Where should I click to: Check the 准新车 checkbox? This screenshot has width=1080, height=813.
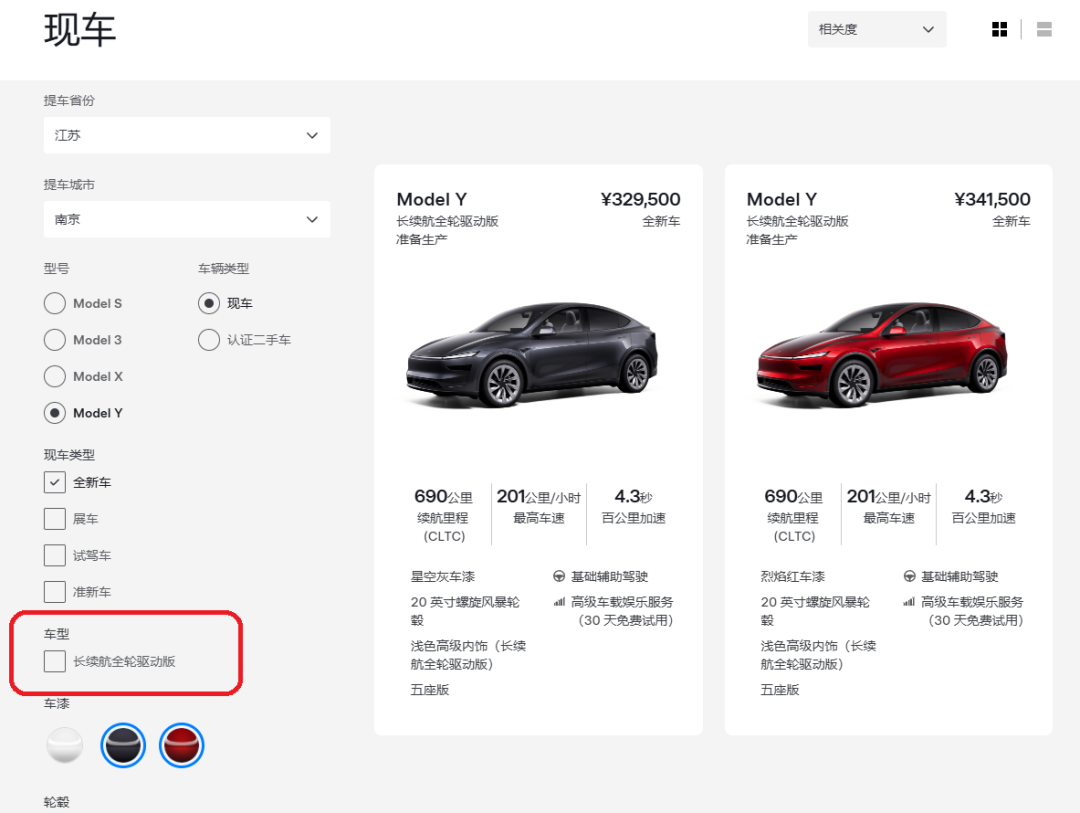tap(54, 592)
